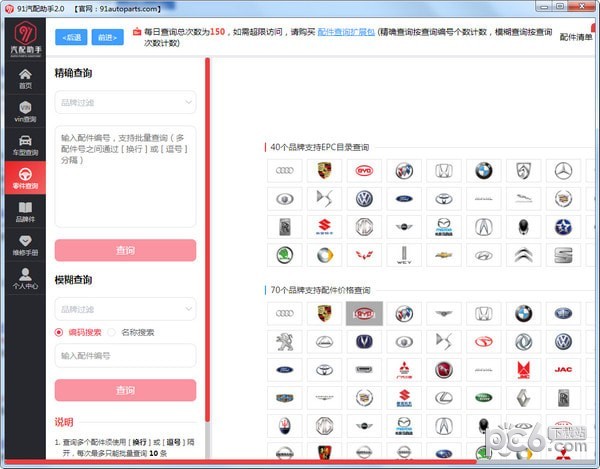Select Buick logo in EPC brand list
This screenshot has height=469, width=600.
pos(404,171)
